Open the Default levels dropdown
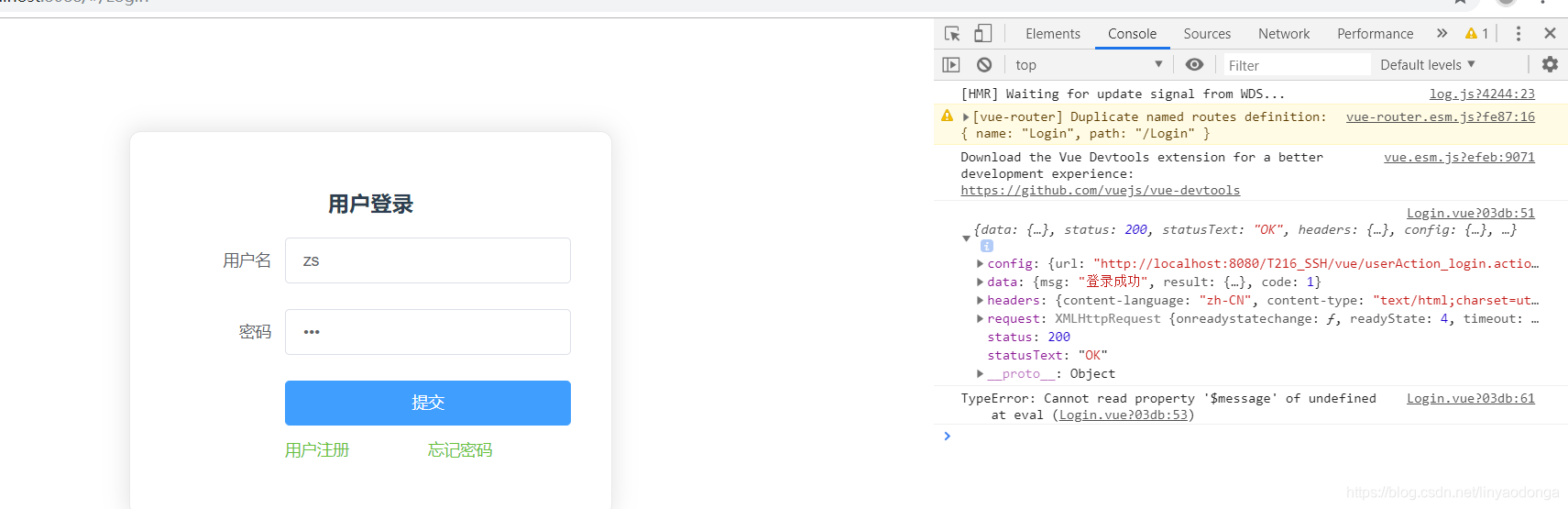1568x509 pixels. (1428, 65)
